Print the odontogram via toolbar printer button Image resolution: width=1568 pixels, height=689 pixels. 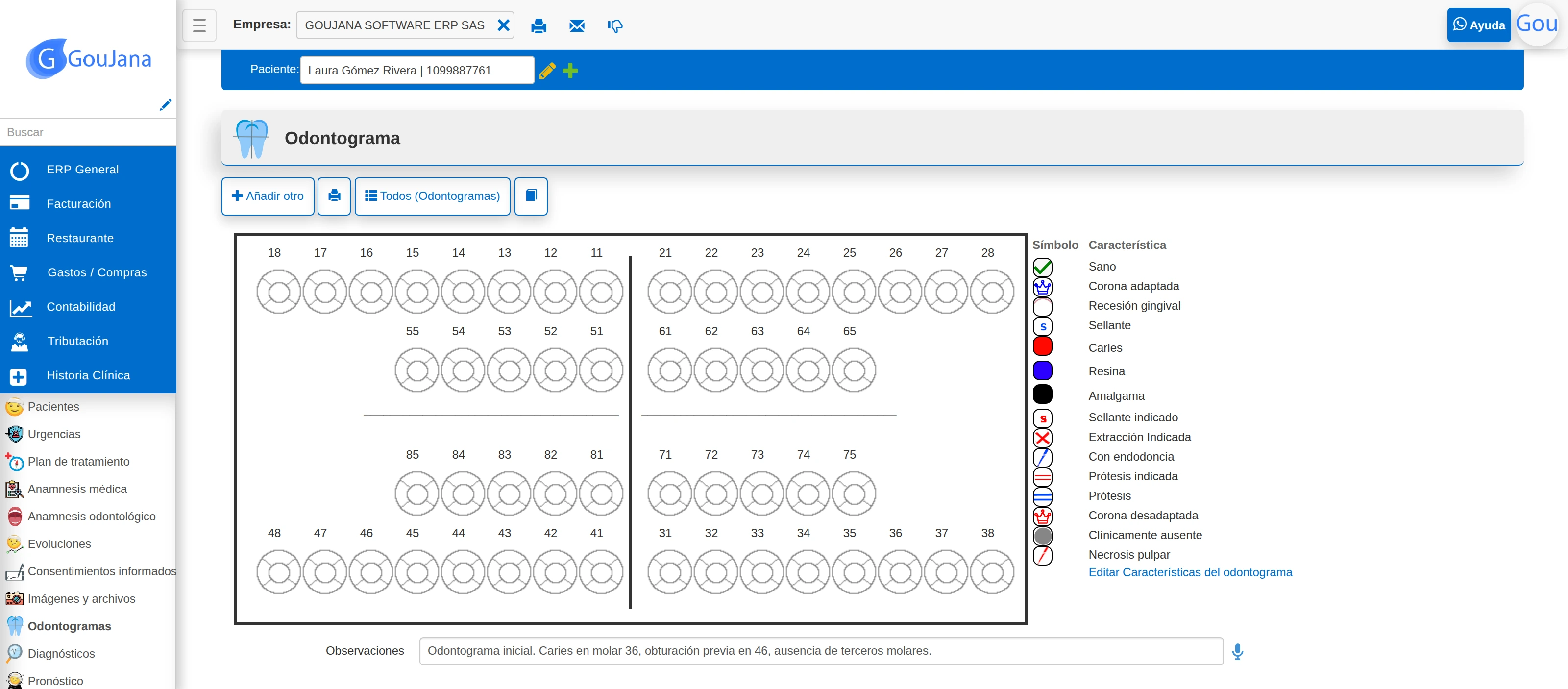pos(334,196)
